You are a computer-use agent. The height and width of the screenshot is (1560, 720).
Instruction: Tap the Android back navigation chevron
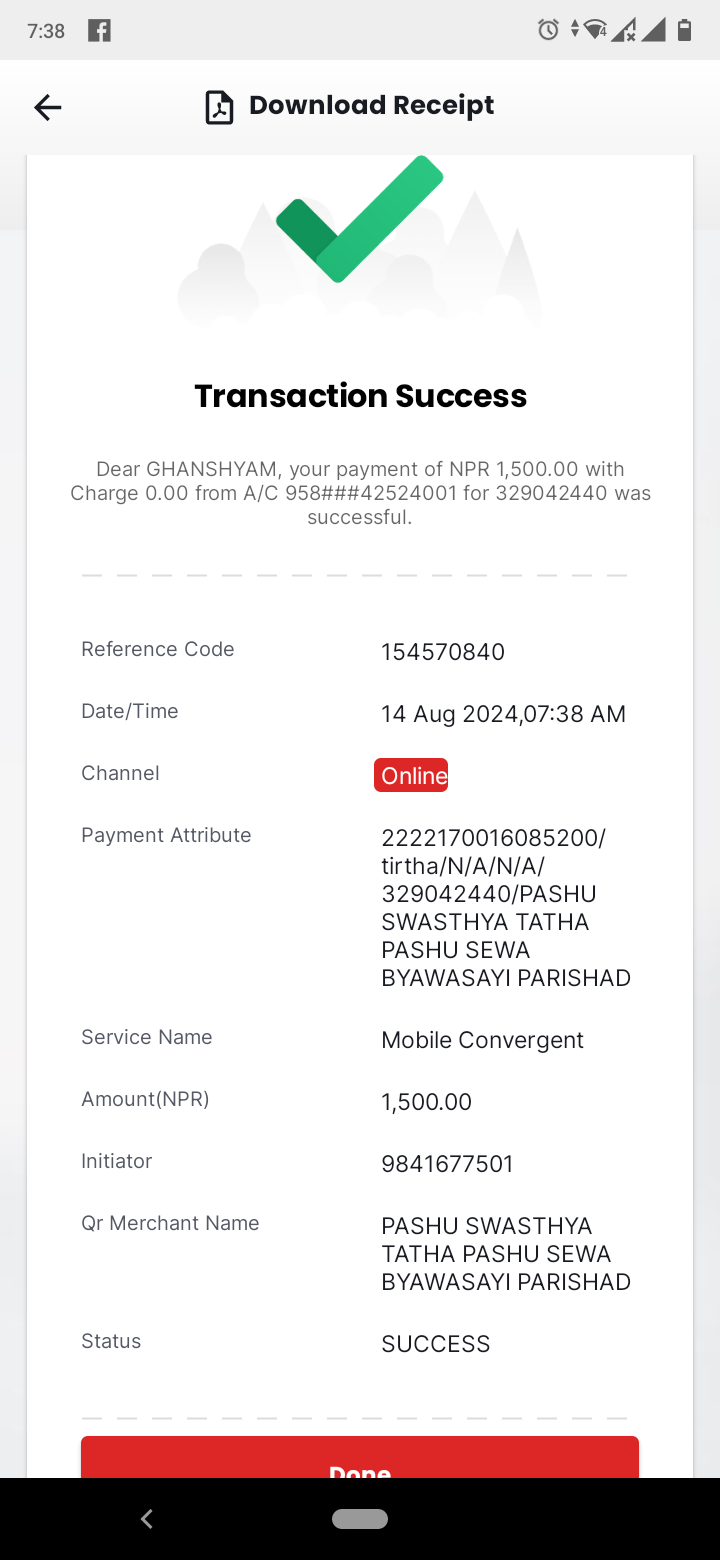tap(147, 1519)
